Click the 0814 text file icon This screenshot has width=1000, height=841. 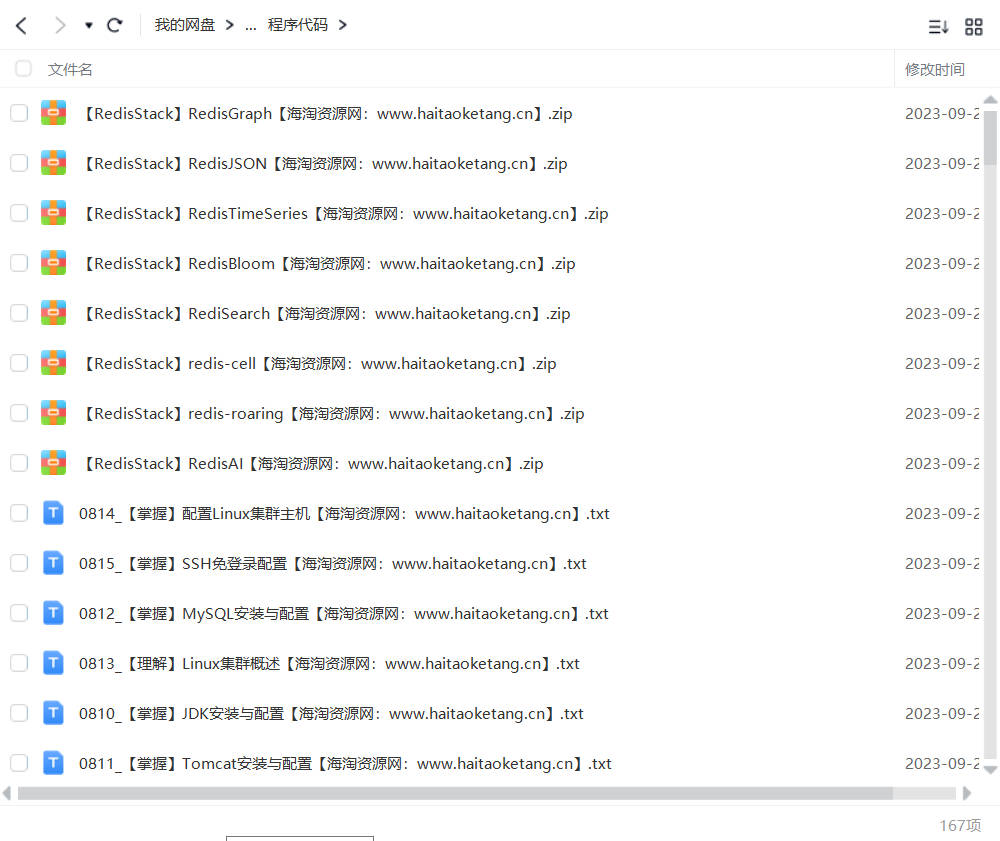pyautogui.click(x=54, y=513)
